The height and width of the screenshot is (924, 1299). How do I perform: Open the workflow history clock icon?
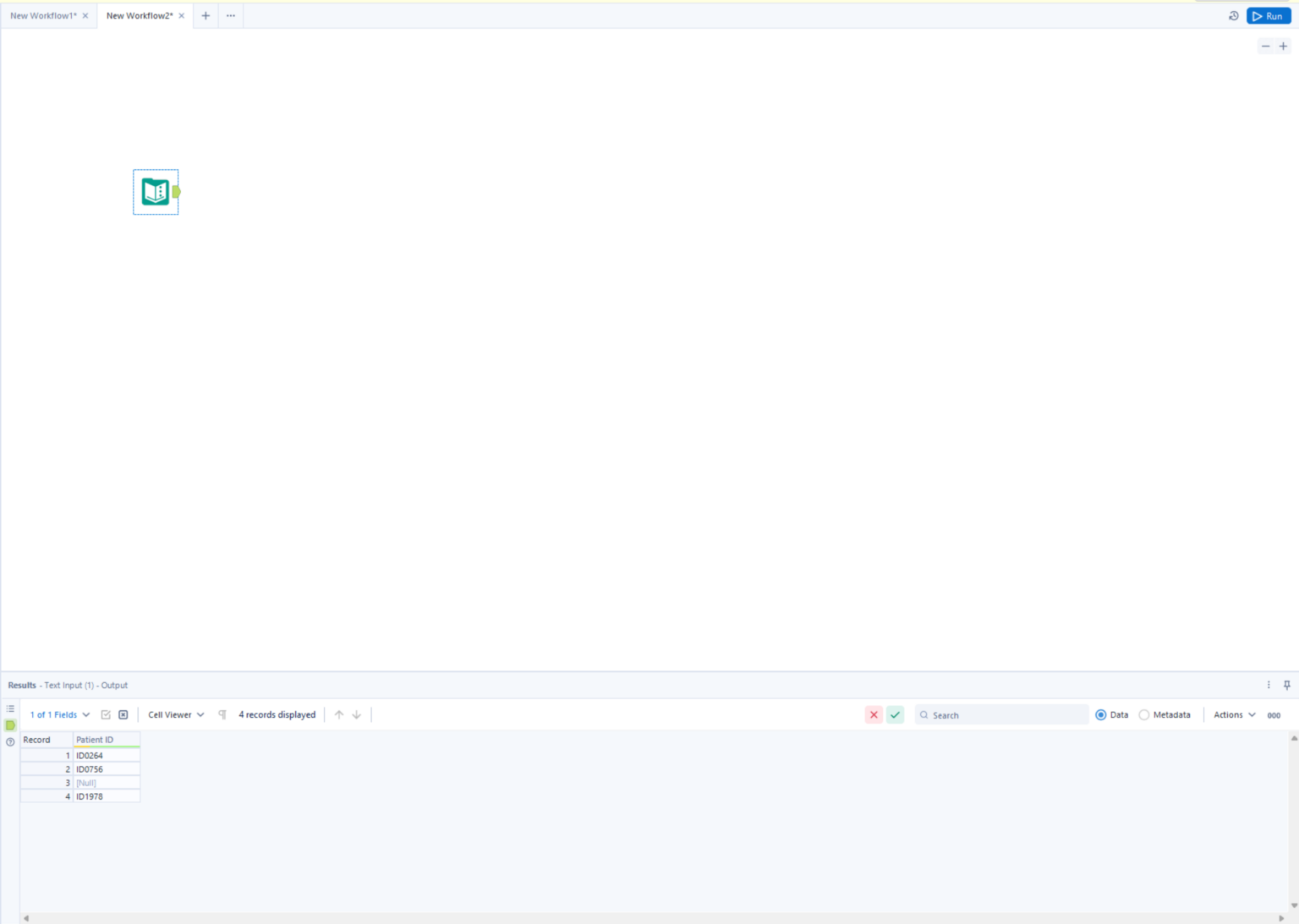click(1234, 16)
